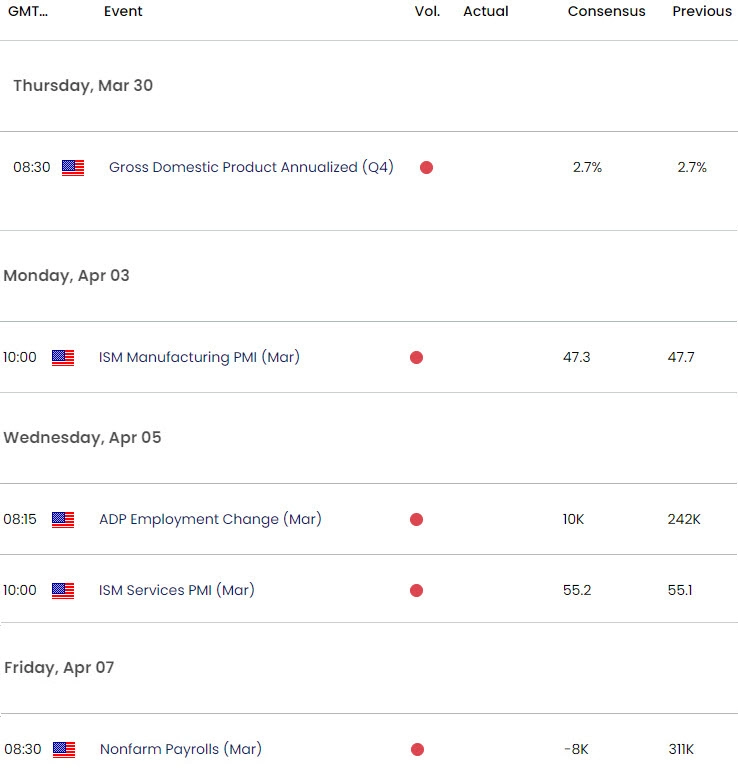Click the Previous column header
The image size is (738, 781).
pyautogui.click(x=701, y=11)
